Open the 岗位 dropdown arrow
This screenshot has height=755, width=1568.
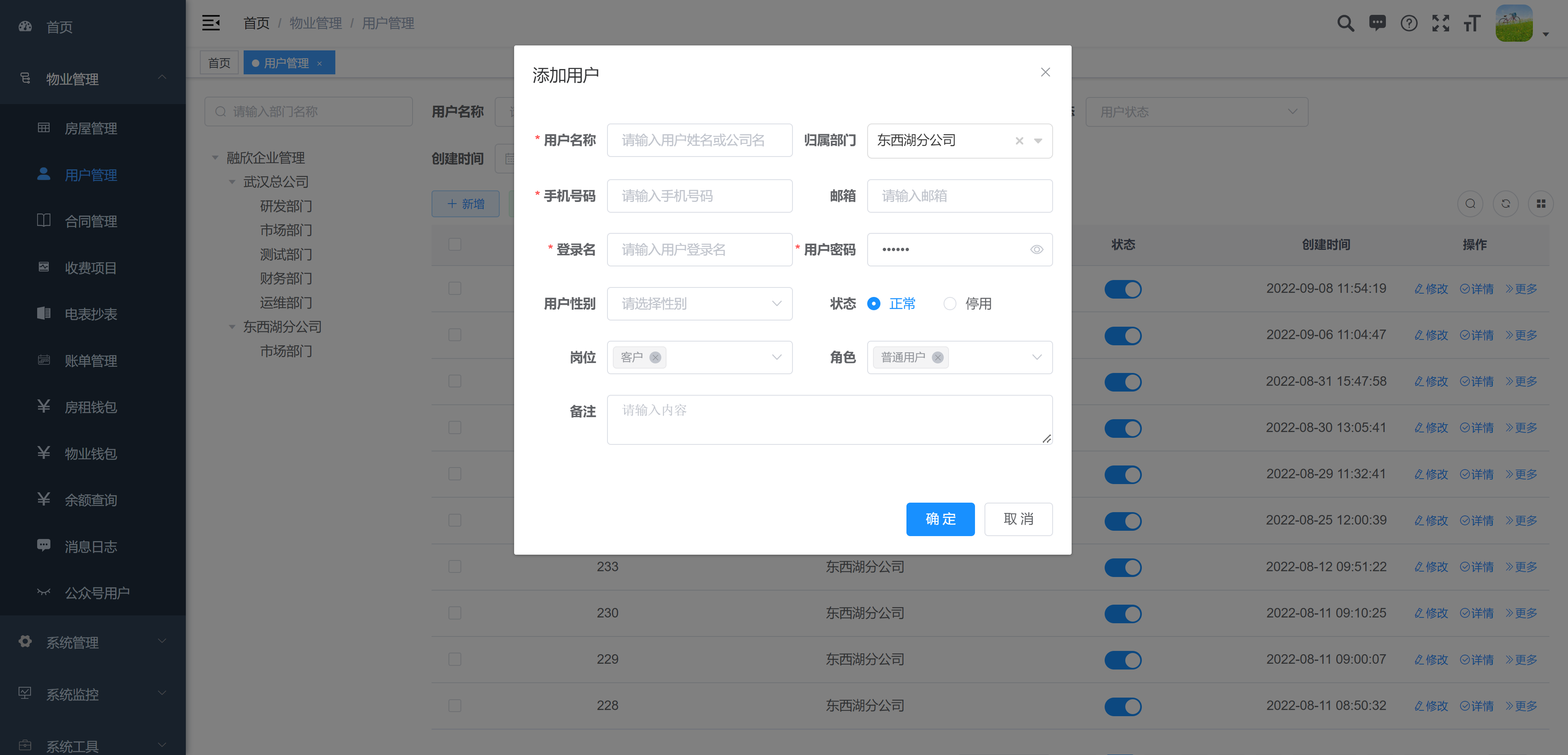coord(777,357)
